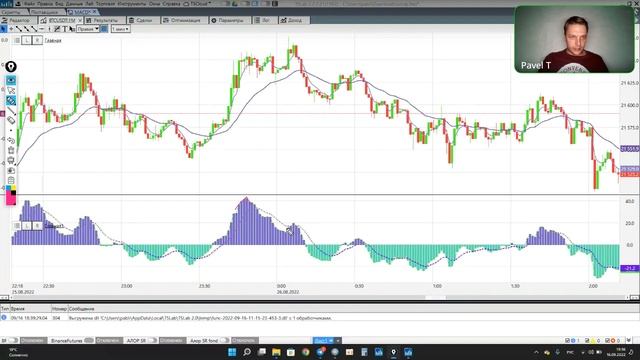Switch to the Параметры tab
The height and width of the screenshot is (360, 640).
pos(230,20)
